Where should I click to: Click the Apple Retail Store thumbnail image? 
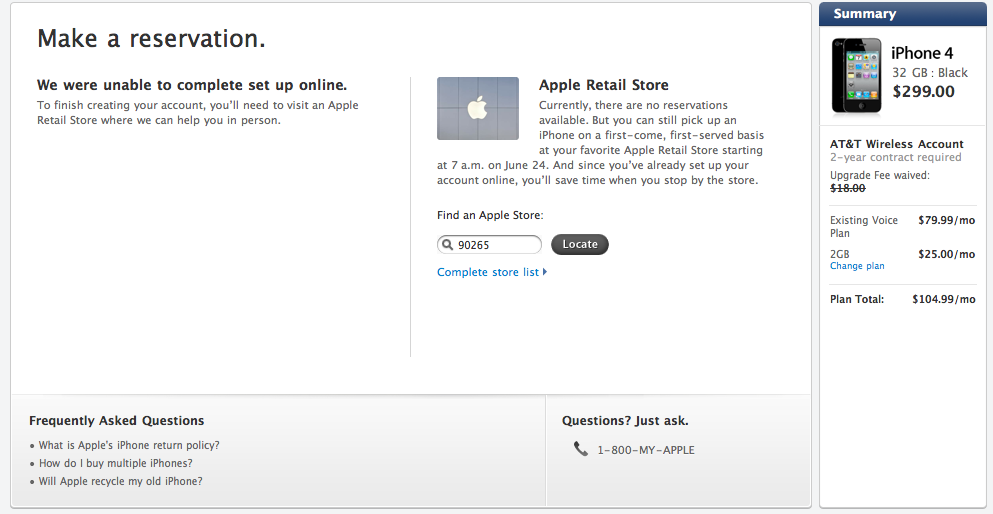[x=478, y=108]
